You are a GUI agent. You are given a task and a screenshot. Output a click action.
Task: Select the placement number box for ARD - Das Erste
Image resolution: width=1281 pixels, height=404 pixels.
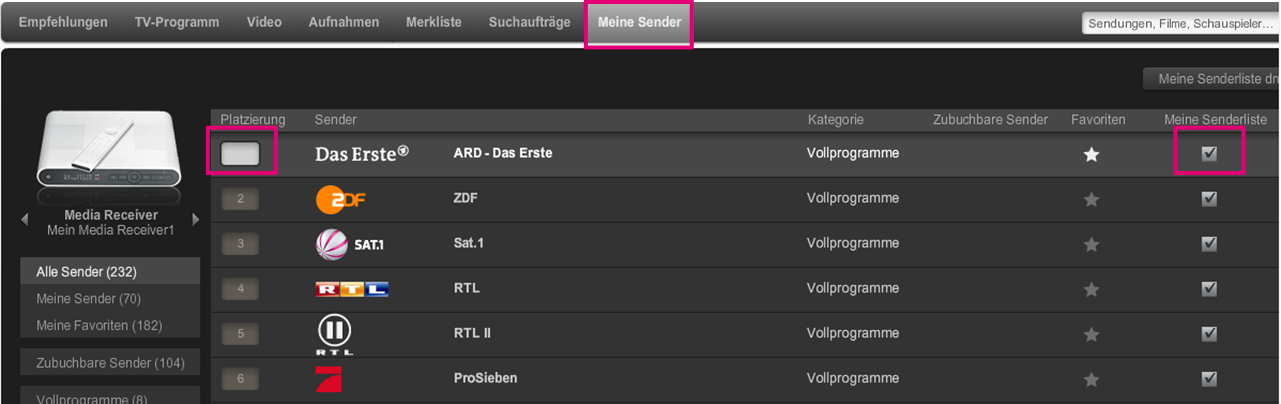click(240, 154)
